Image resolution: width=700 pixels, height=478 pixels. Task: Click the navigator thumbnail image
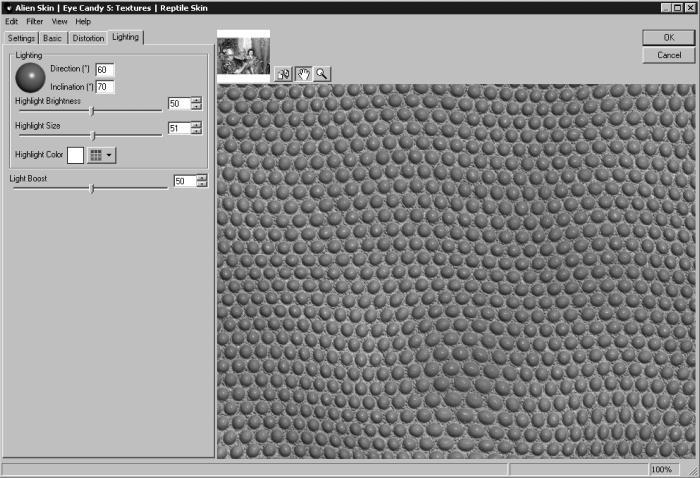tap(243, 57)
